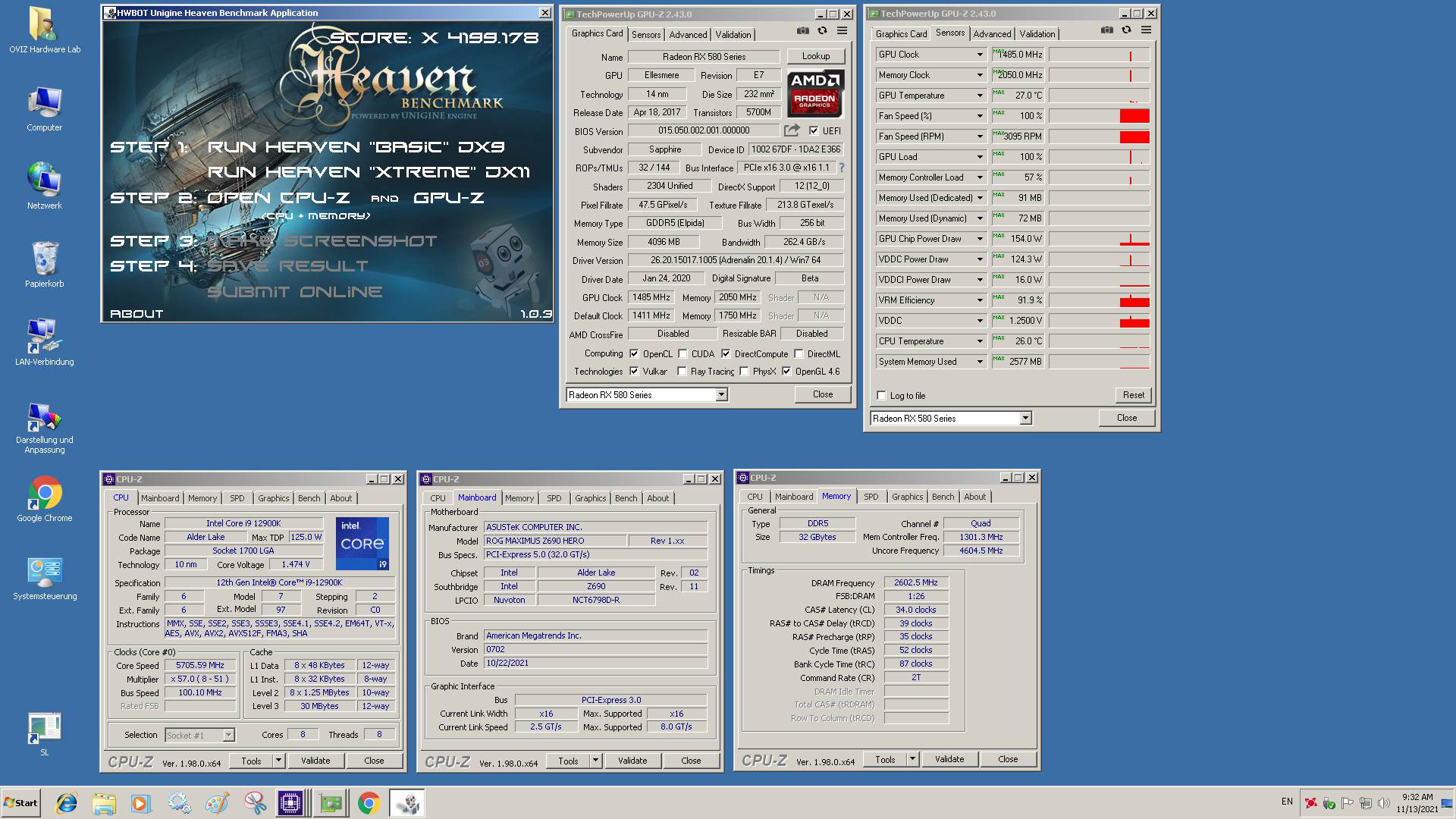Click the volume speaker icon in system tray
The height and width of the screenshot is (819, 1456).
point(1383,802)
